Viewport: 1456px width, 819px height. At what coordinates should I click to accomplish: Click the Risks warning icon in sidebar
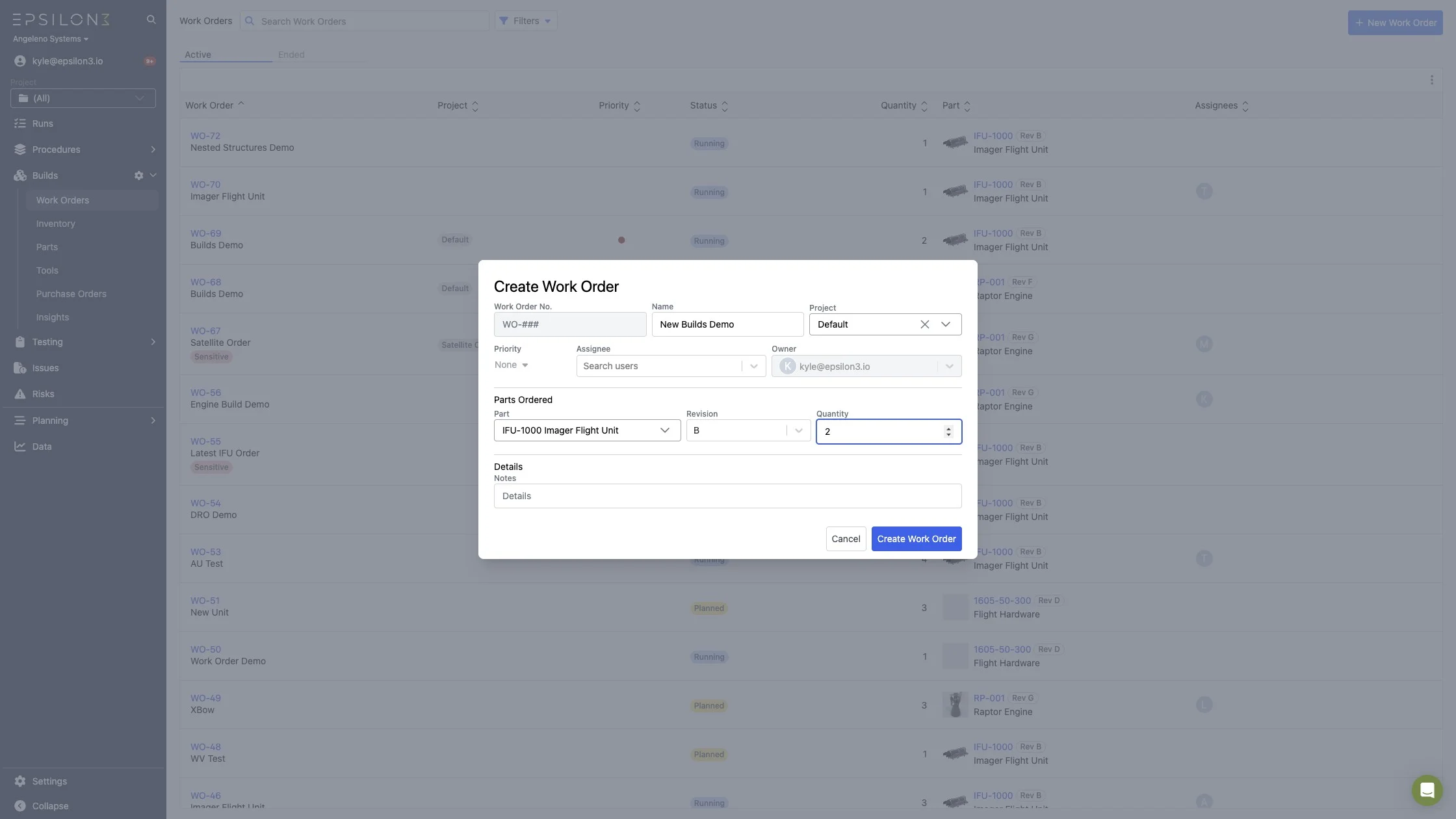click(20, 394)
